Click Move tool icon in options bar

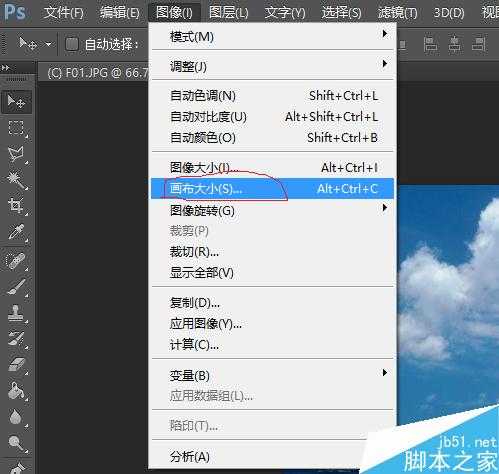(27, 43)
